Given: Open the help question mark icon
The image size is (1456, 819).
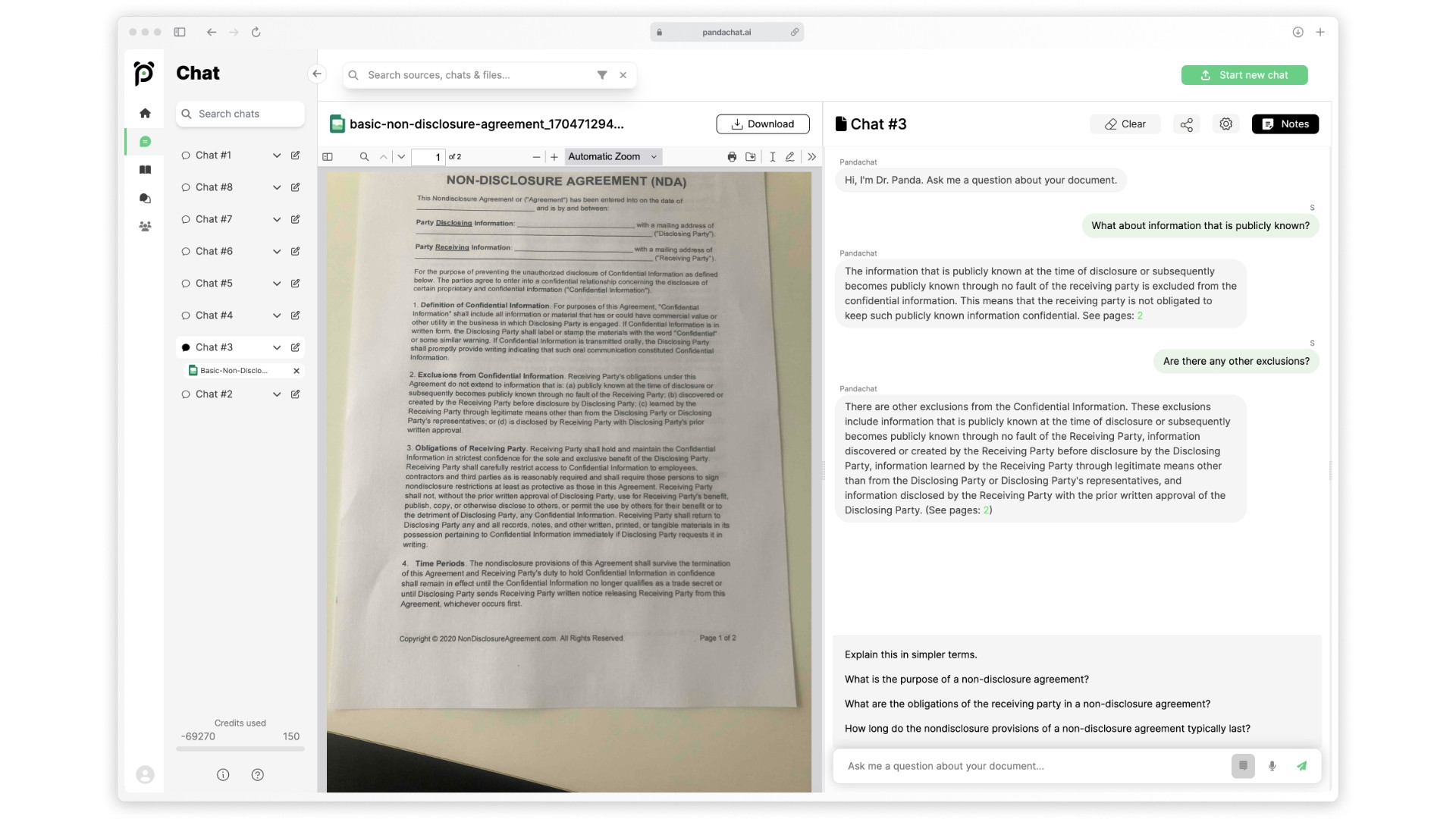Looking at the screenshot, I should [x=258, y=775].
